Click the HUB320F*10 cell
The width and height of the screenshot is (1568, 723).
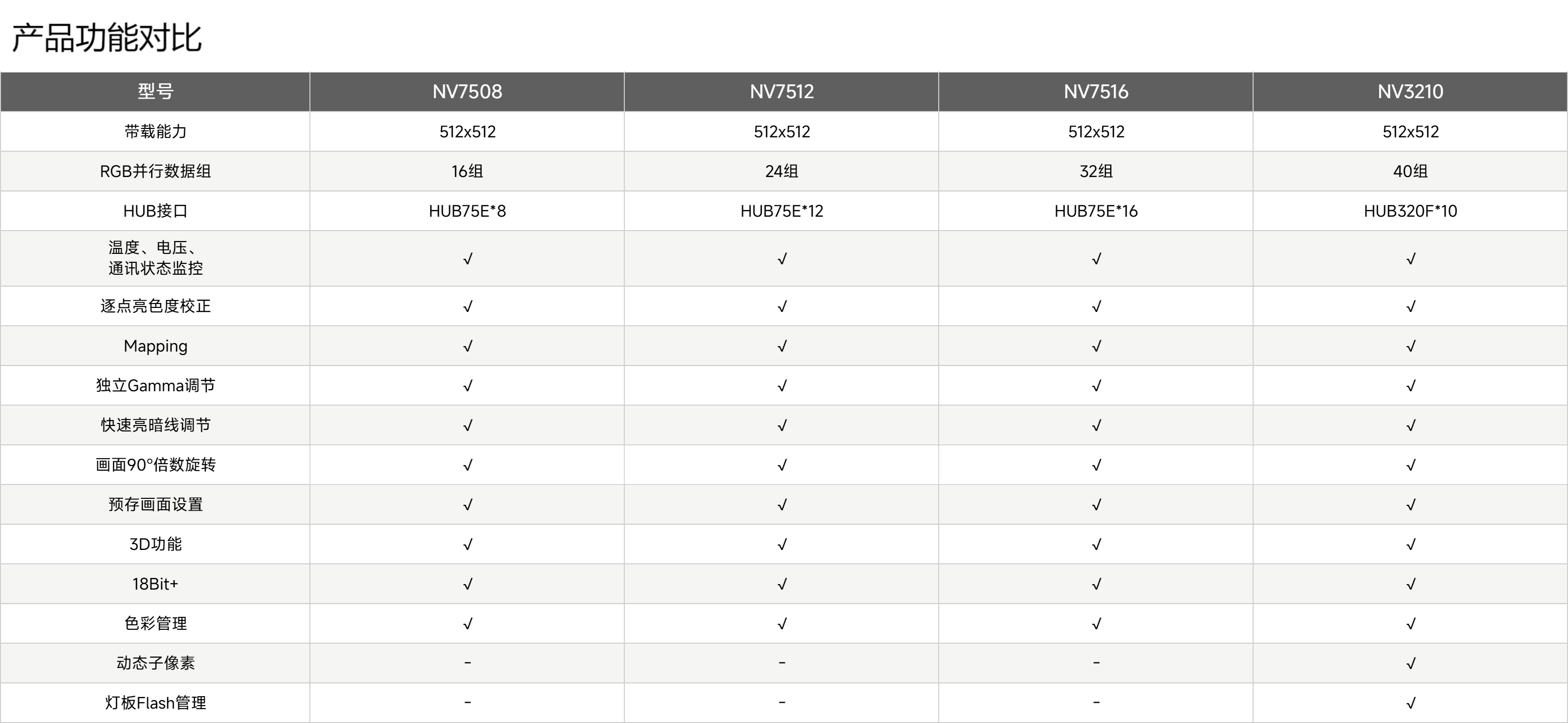(x=1410, y=211)
